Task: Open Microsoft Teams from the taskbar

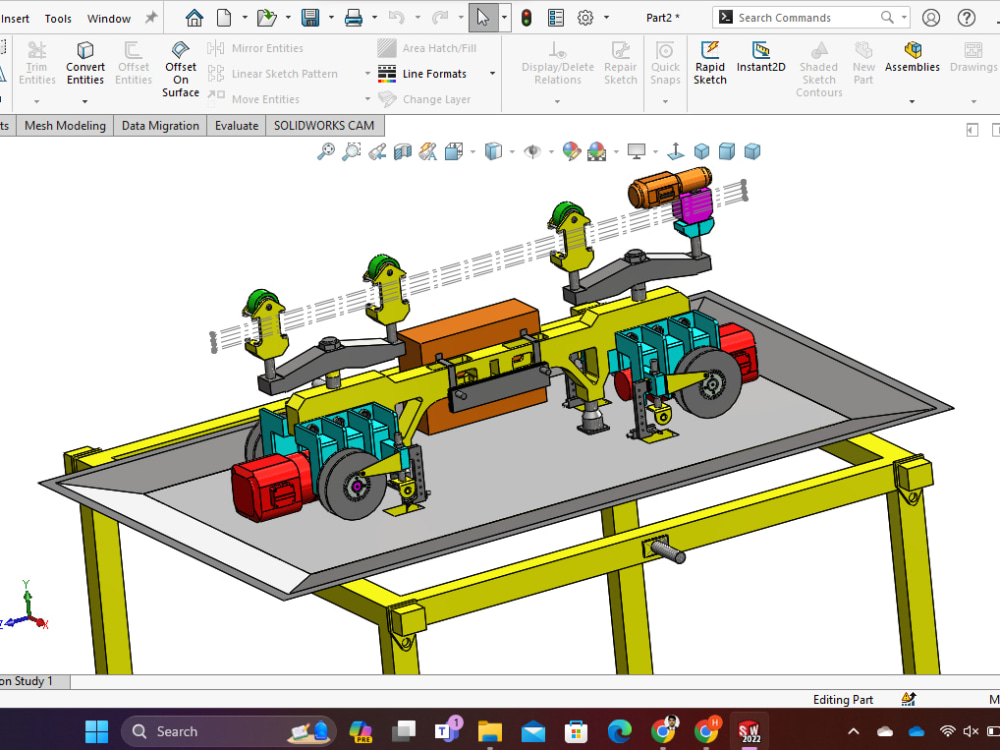Action: (448, 731)
